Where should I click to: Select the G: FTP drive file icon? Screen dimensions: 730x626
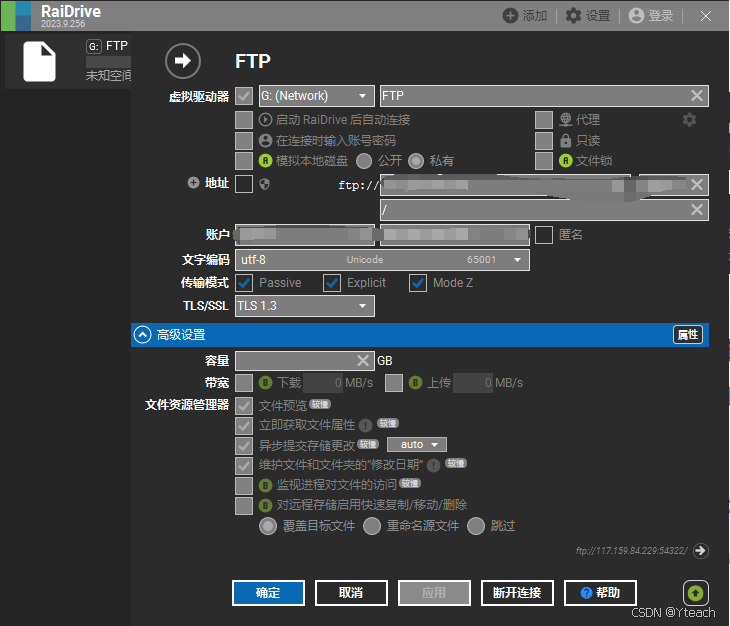pyautogui.click(x=40, y=61)
